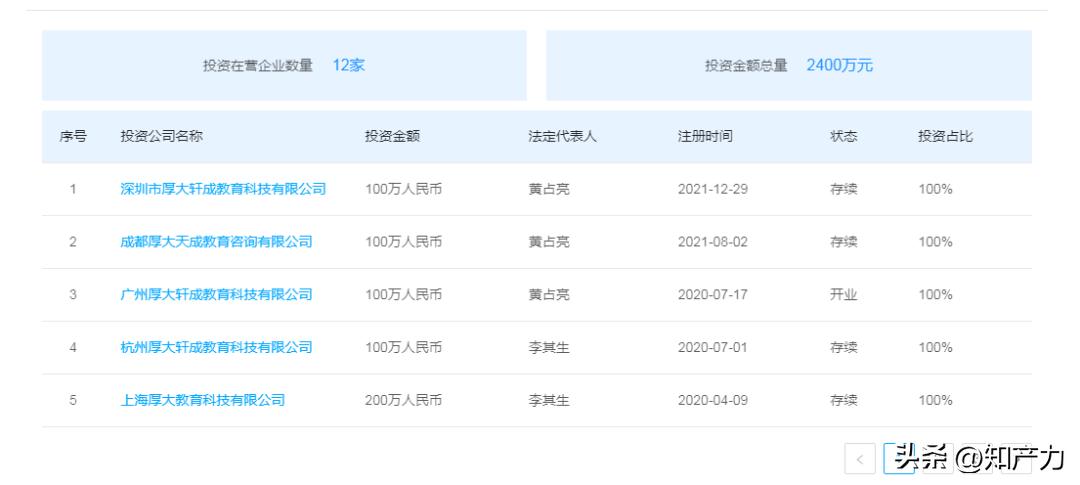Select the 投资在营企业数量 label
1080x485 pixels.
point(258,65)
